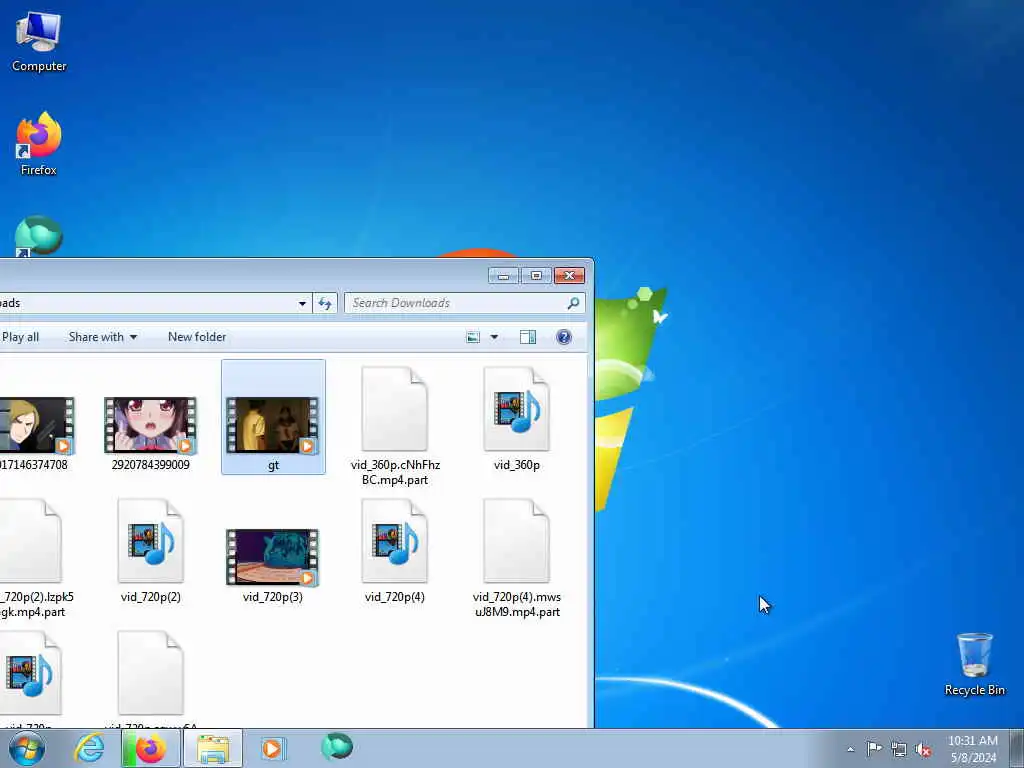This screenshot has height=768, width=1024.
Task: Select vid_720p(4).mwsuJ8M9.mp4.part file
Action: 517,541
